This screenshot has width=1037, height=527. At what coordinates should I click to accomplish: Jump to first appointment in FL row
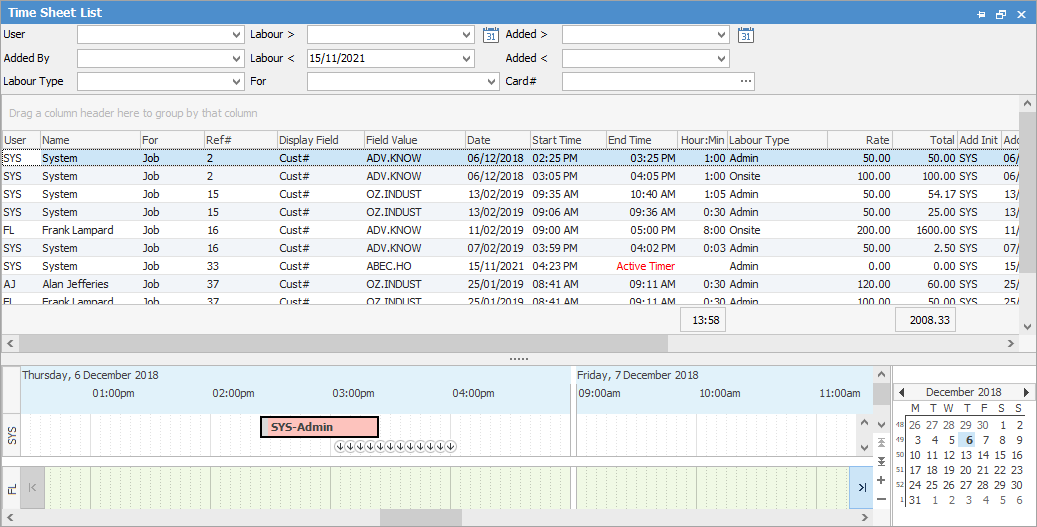[32, 487]
